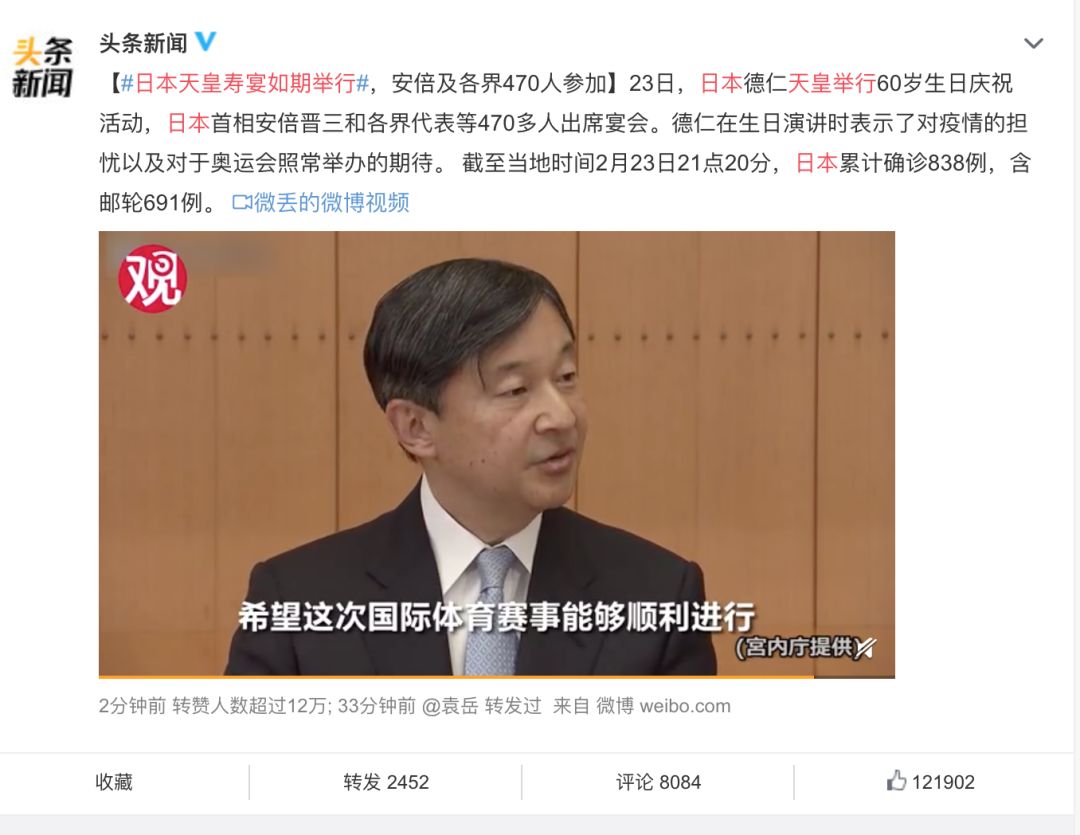This screenshot has width=1080, height=835.
Task: Click the 2分钟前 timestamp
Action: (x=132, y=706)
